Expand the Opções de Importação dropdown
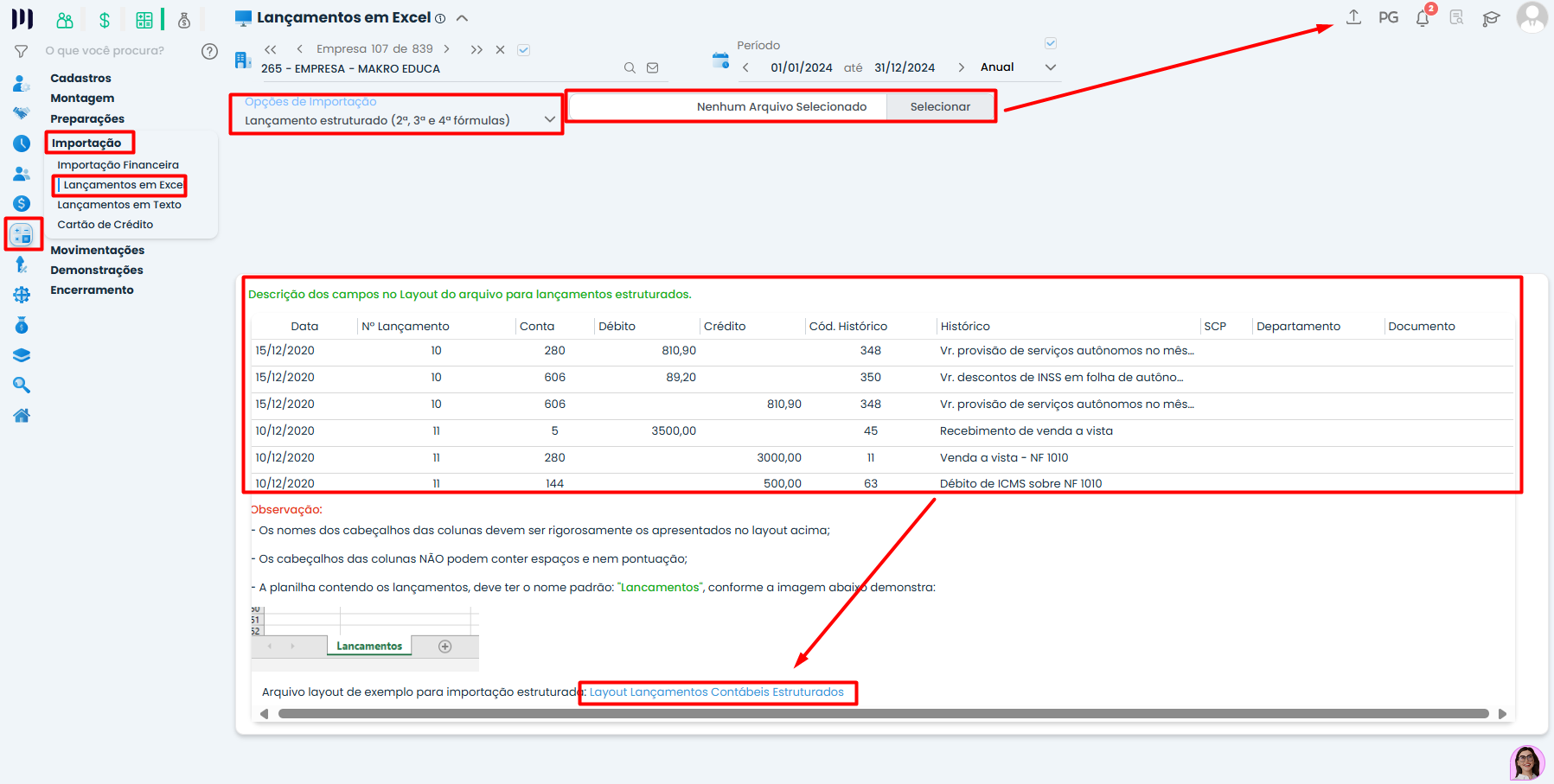1554x784 pixels. tap(550, 120)
